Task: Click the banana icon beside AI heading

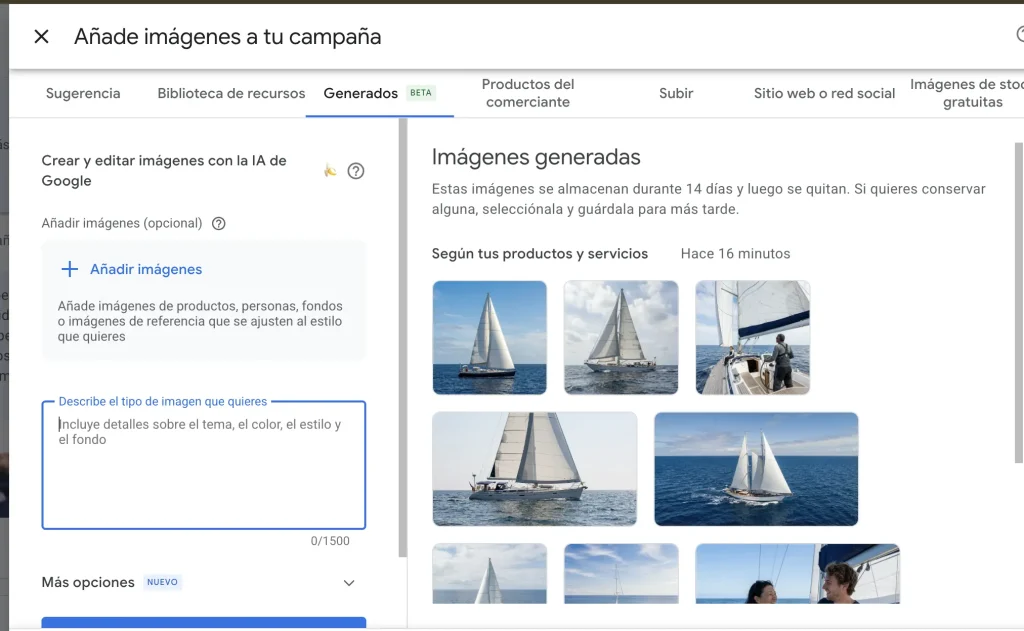Action: click(329, 171)
